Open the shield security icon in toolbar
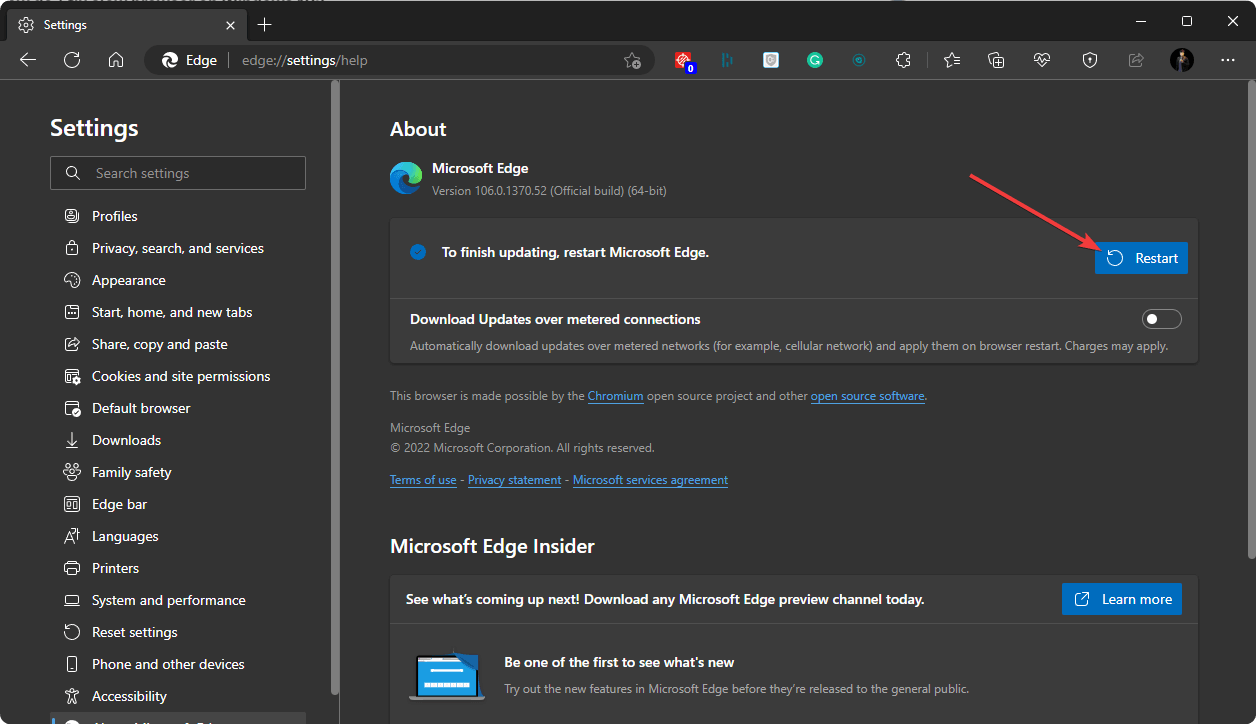 pos(1090,60)
